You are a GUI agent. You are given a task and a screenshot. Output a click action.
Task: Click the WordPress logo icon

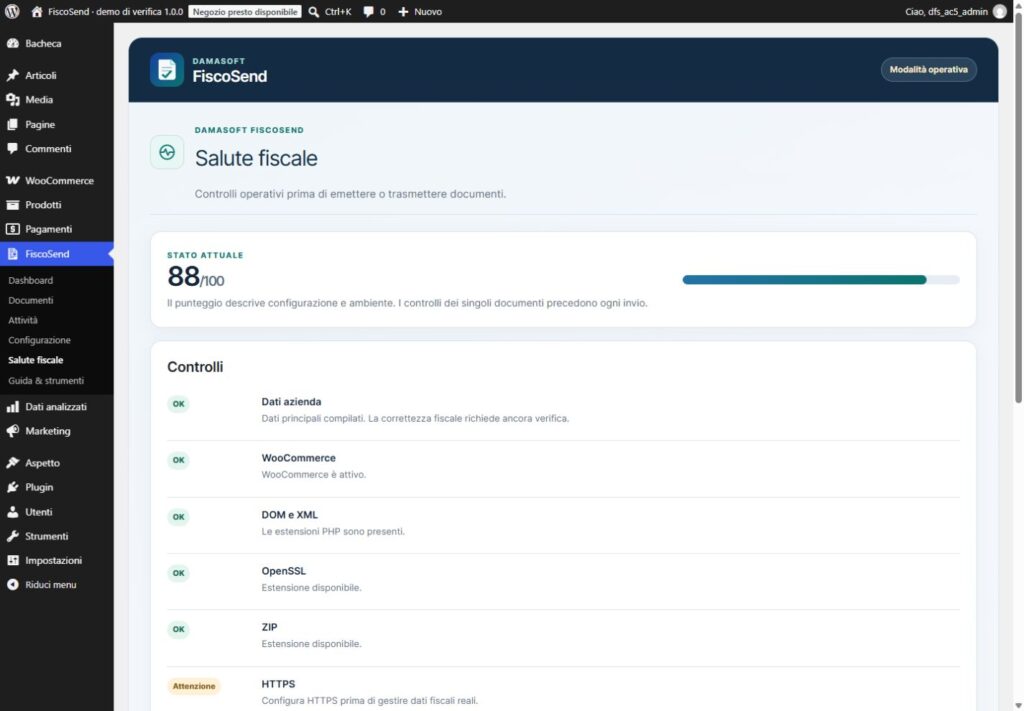click(x=12, y=12)
